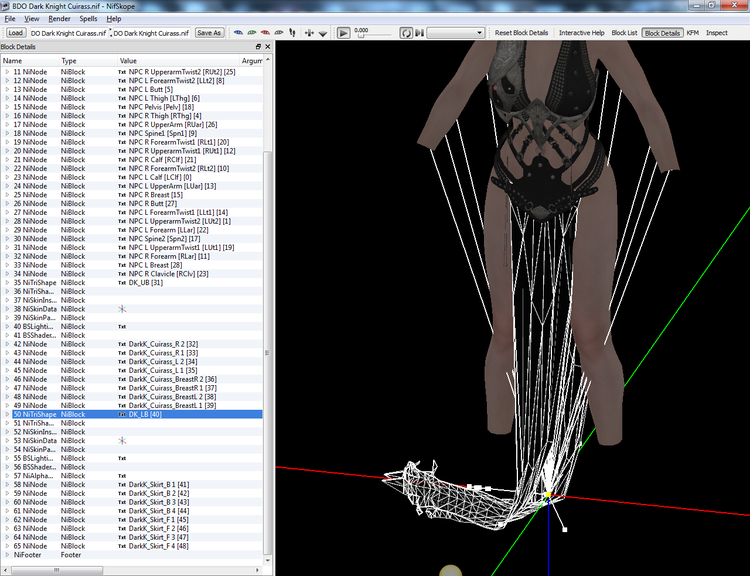
Task: Select row NPC L Breast [28]
Action: pyautogui.click(x=132, y=265)
